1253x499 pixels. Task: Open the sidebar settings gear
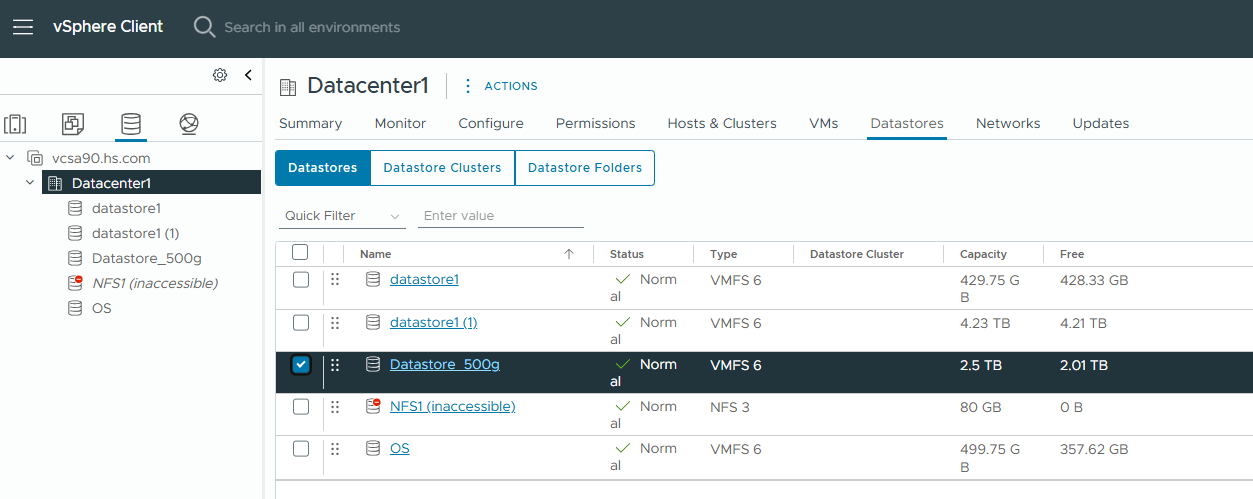click(x=220, y=75)
